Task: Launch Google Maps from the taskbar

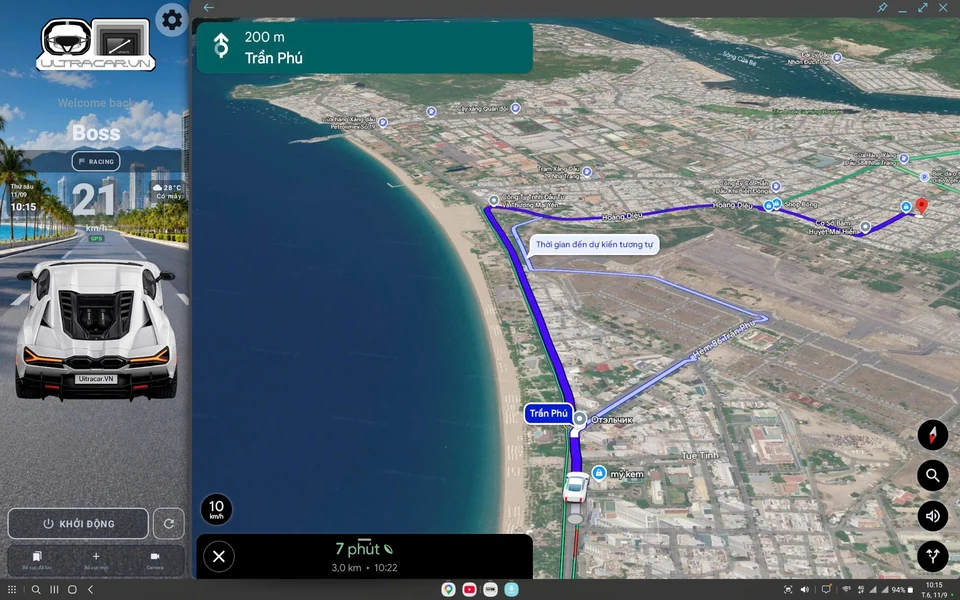Action: pyautogui.click(x=449, y=590)
